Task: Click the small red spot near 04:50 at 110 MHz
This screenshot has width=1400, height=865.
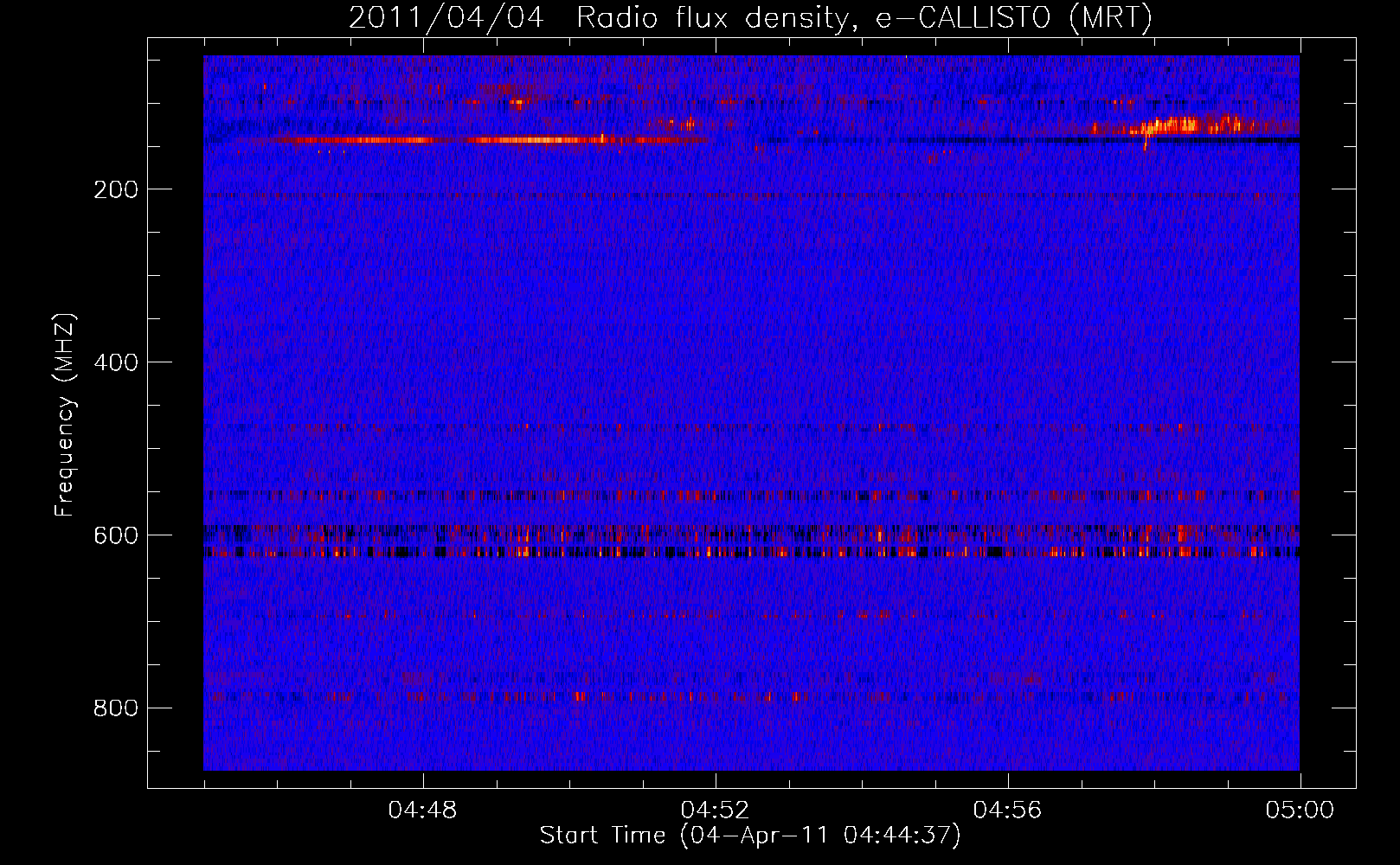Action: (517, 104)
